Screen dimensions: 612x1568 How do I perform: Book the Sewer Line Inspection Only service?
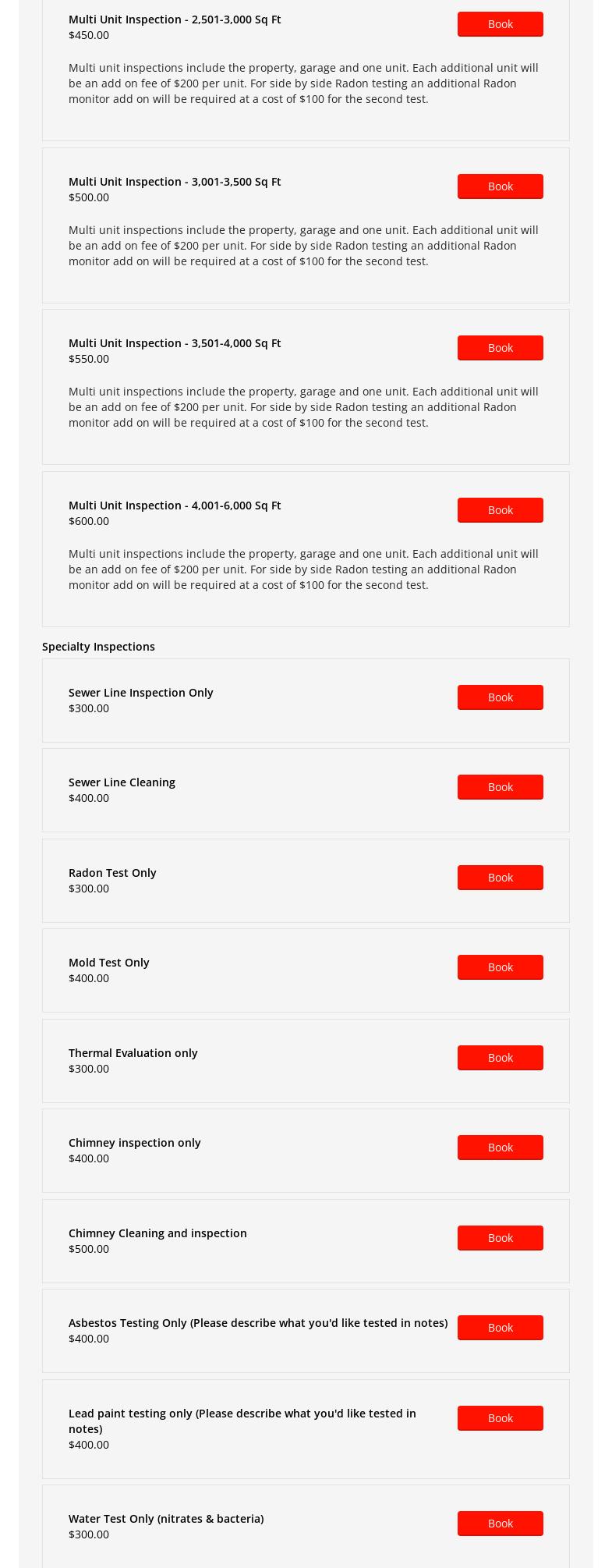tap(500, 697)
